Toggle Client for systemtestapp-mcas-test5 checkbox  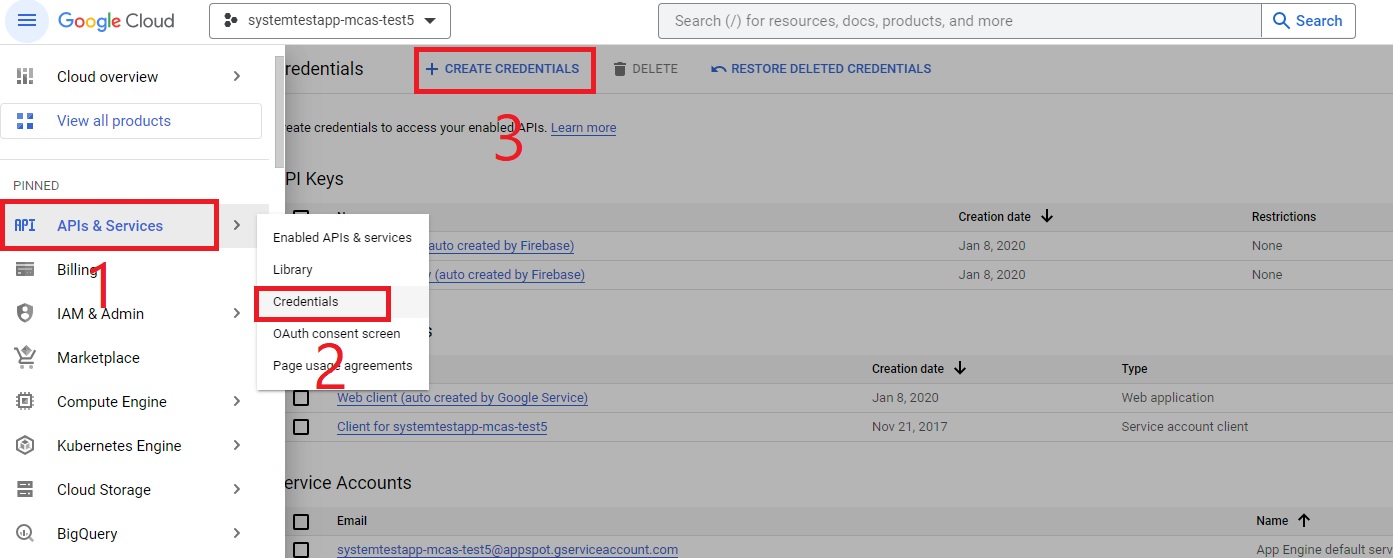301,427
